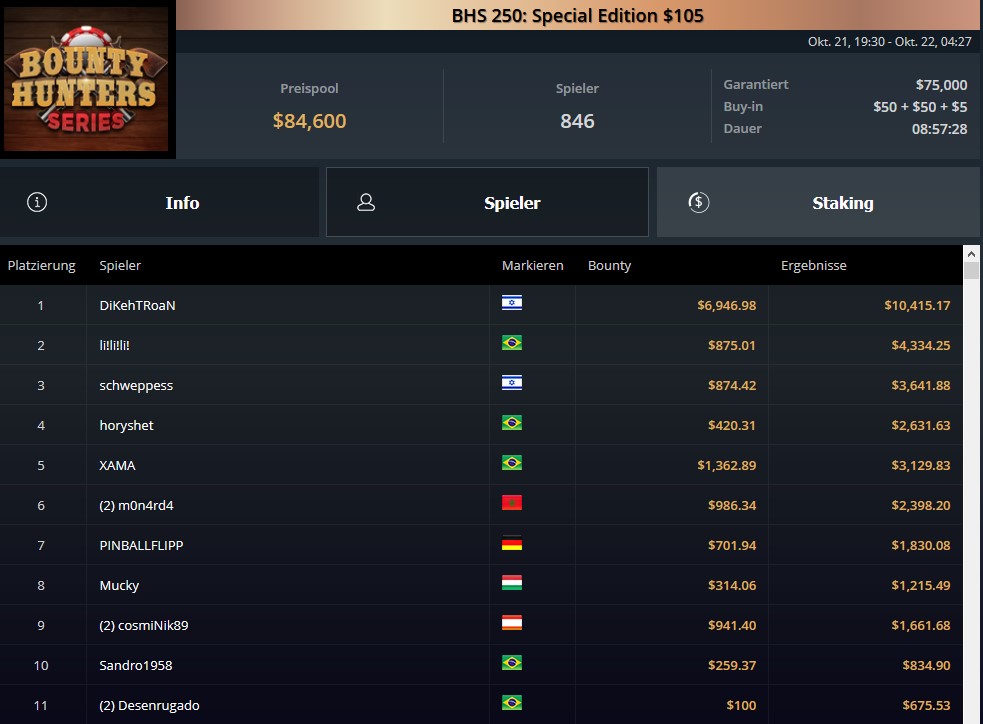983x724 pixels.
Task: Click the date range Okt. 21 - Okt. 22
Action: pyautogui.click(x=889, y=42)
